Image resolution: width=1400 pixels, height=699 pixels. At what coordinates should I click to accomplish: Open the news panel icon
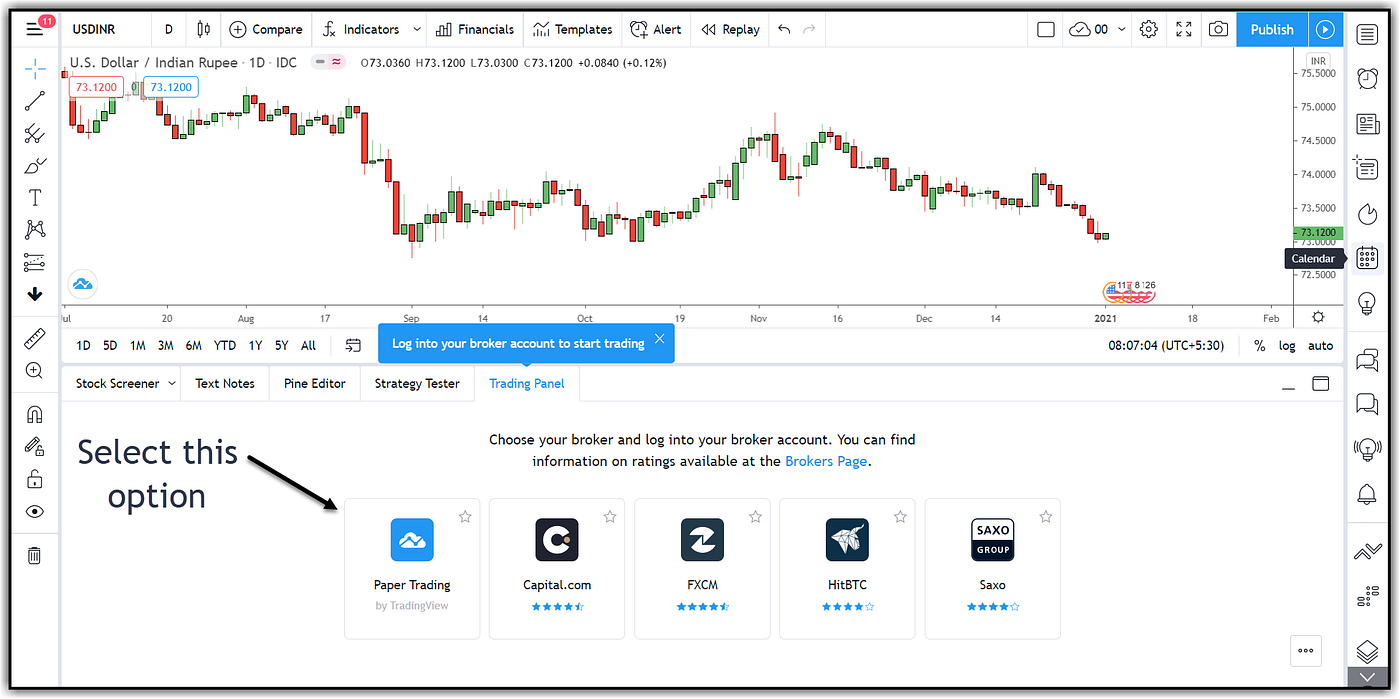[1367, 124]
